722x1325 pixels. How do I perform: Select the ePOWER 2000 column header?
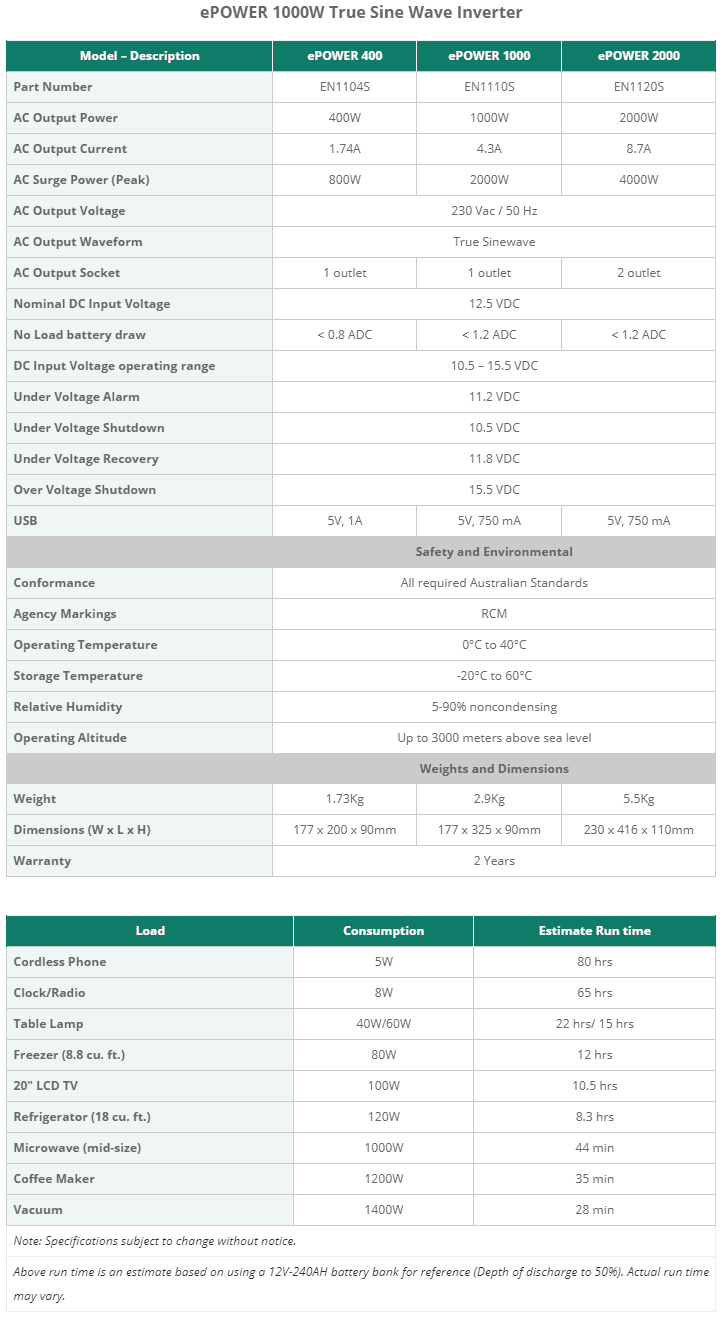click(x=639, y=56)
